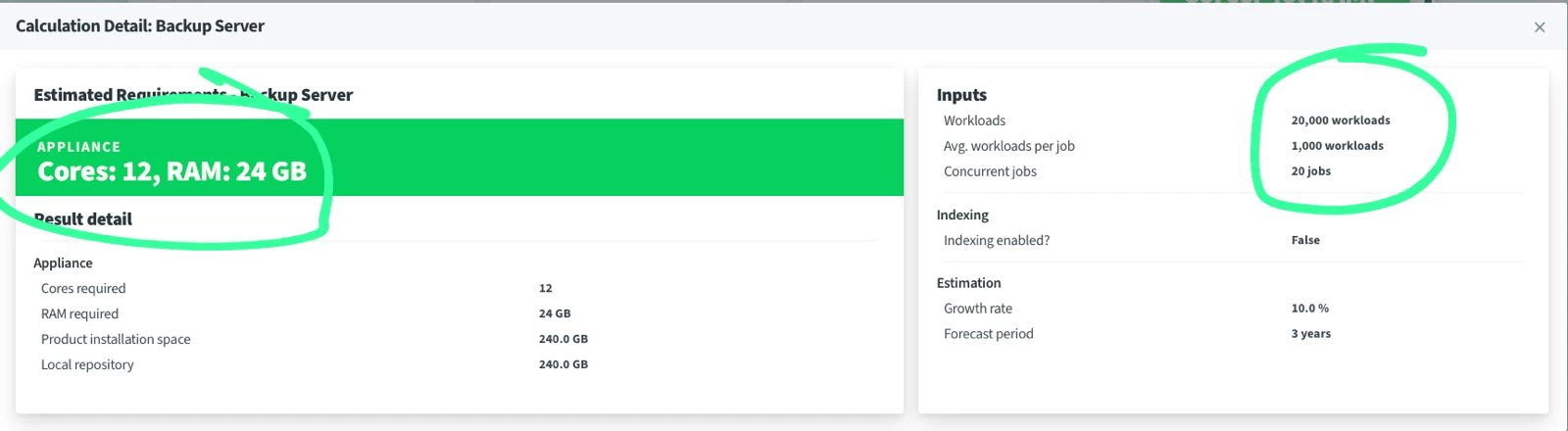Click 'Avg. workloads per job' label

click(x=1009, y=146)
